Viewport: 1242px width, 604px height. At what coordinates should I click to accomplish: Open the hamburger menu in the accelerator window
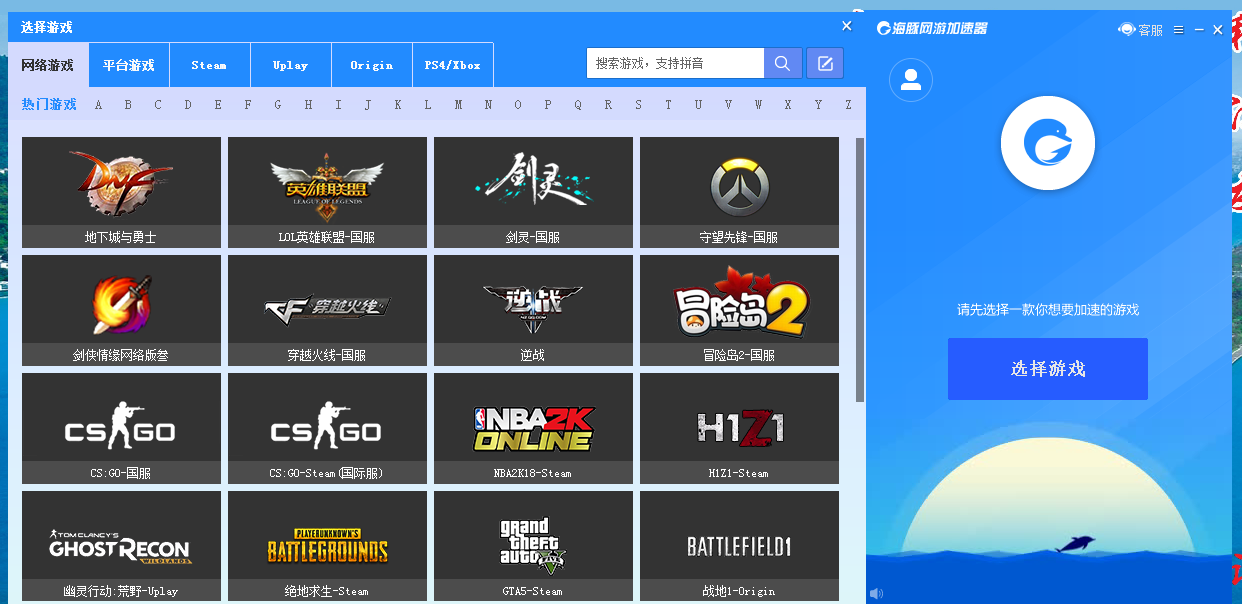1179,30
